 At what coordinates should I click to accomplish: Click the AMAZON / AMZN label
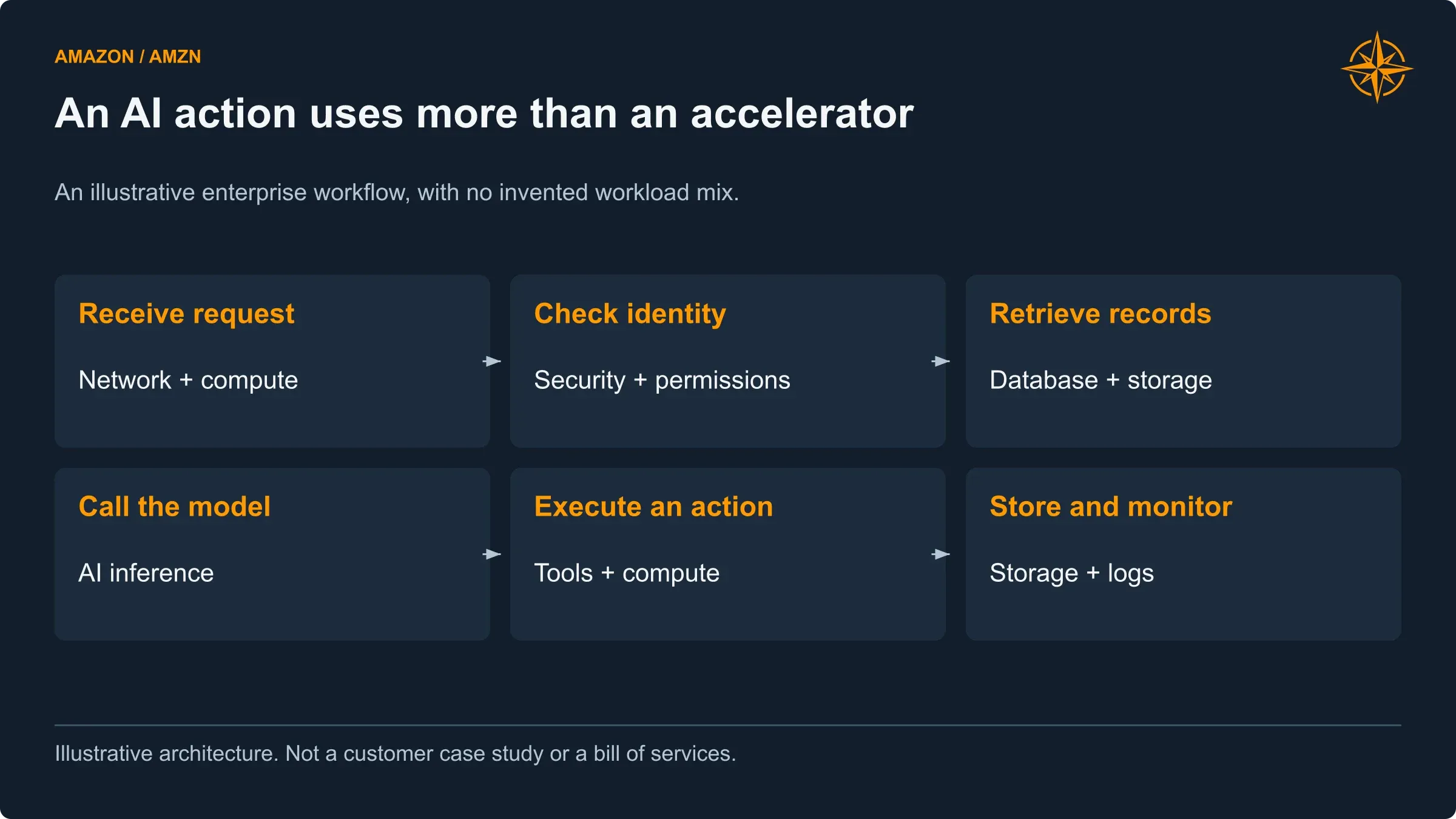(127, 56)
